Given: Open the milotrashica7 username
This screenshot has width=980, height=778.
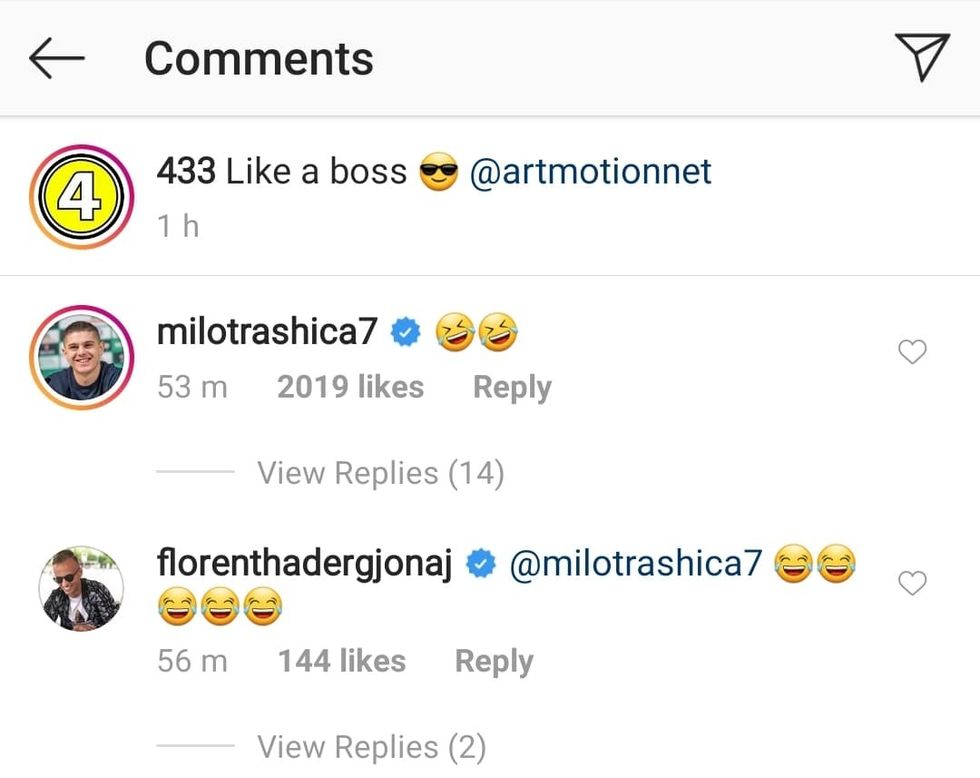Looking at the screenshot, I should coord(267,333).
